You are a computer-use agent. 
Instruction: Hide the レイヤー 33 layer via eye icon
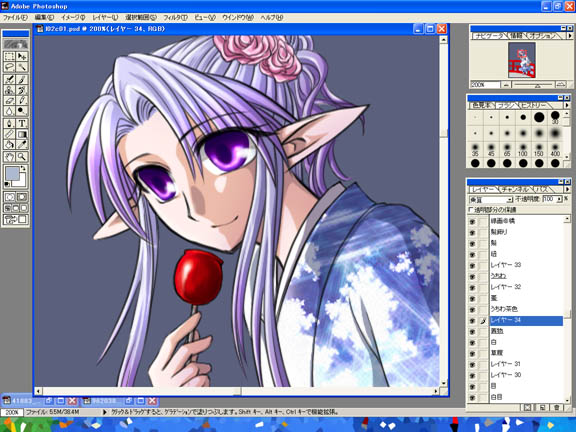pyautogui.click(x=473, y=265)
